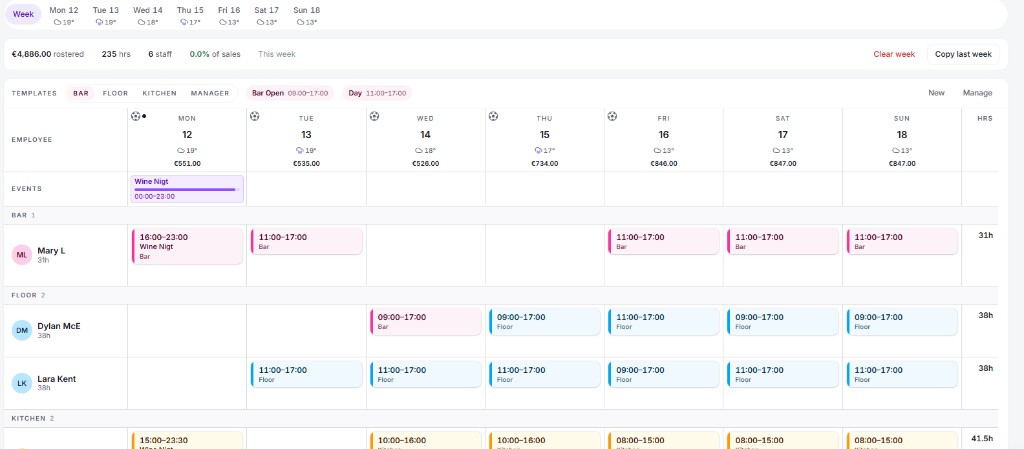Viewport: 1024px width, 449px height.
Task: Open Mary L's ML avatar
Action: coord(22,255)
